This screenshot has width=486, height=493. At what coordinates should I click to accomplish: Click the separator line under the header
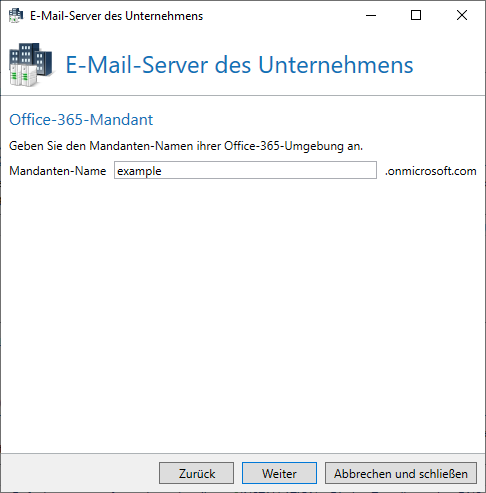click(x=243, y=96)
